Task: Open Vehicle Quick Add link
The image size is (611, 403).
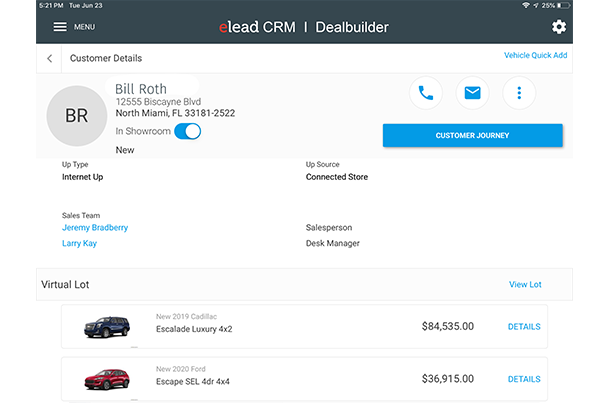Action: pyautogui.click(x=535, y=55)
